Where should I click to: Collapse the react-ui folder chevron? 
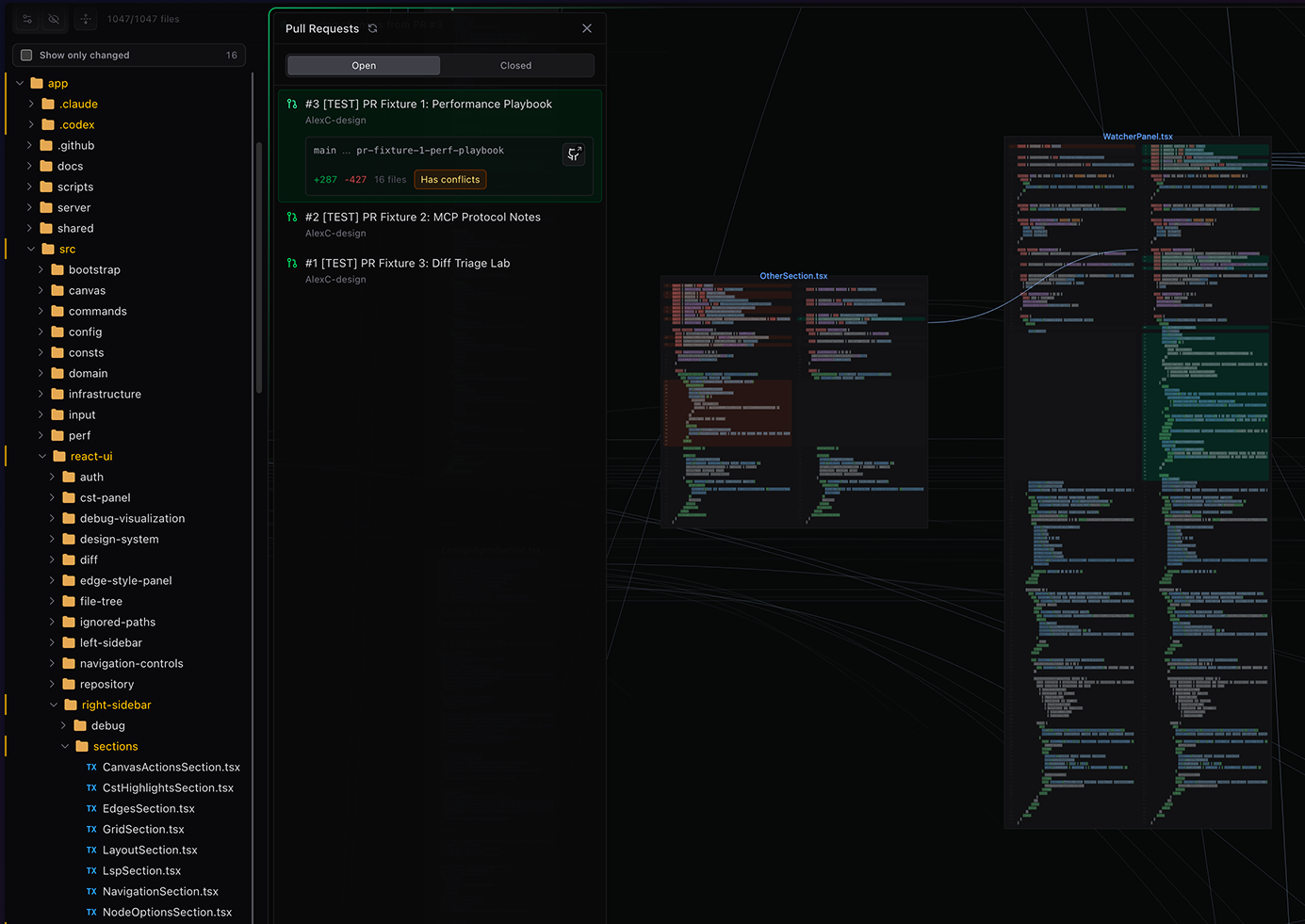(42, 456)
